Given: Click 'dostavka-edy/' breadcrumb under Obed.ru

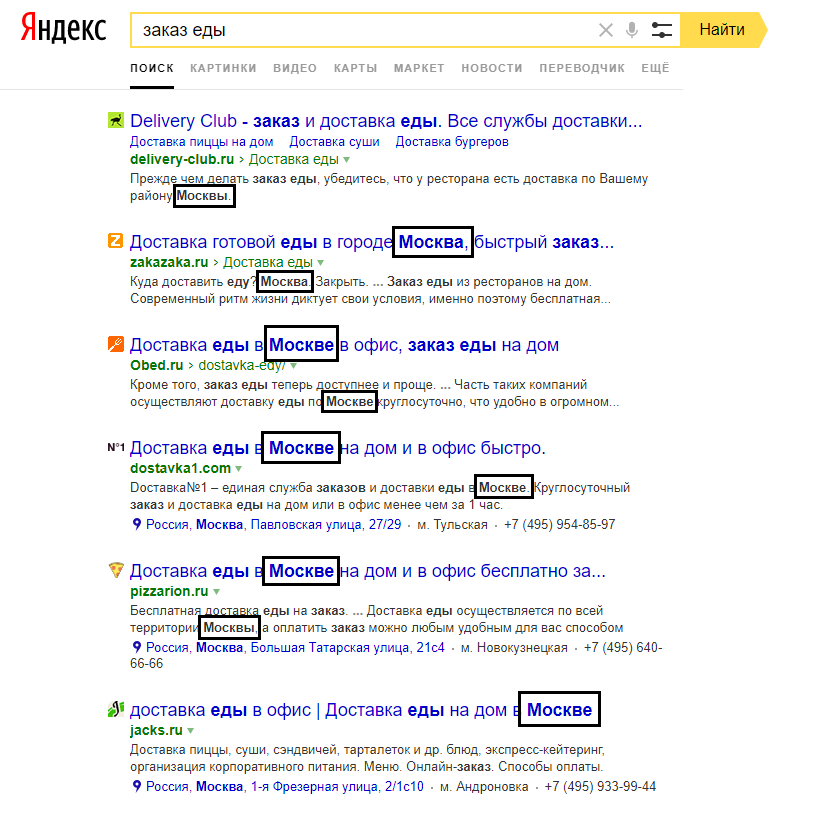Looking at the screenshot, I should [242, 365].
